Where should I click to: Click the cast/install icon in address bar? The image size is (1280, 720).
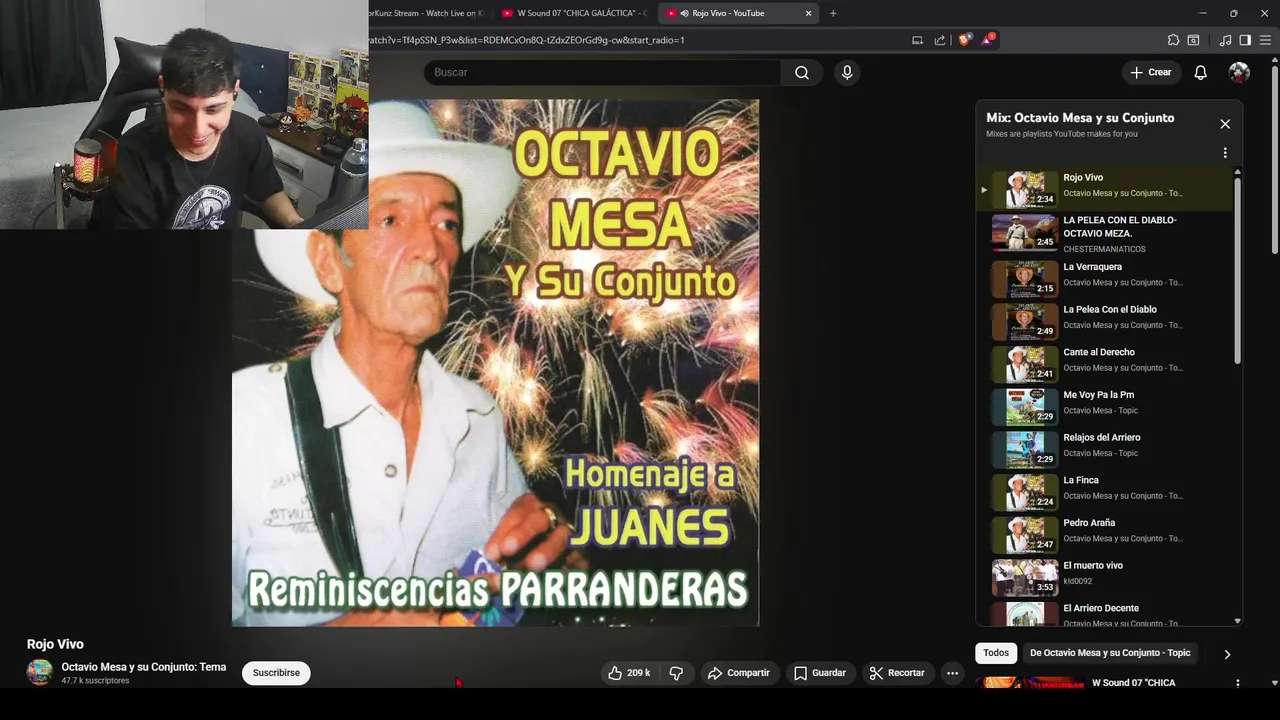(917, 40)
